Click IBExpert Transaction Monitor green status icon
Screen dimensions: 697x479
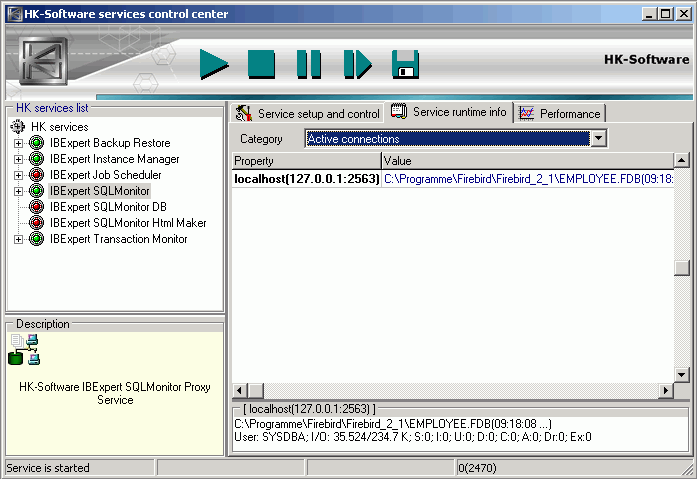pyautogui.click(x=36, y=239)
